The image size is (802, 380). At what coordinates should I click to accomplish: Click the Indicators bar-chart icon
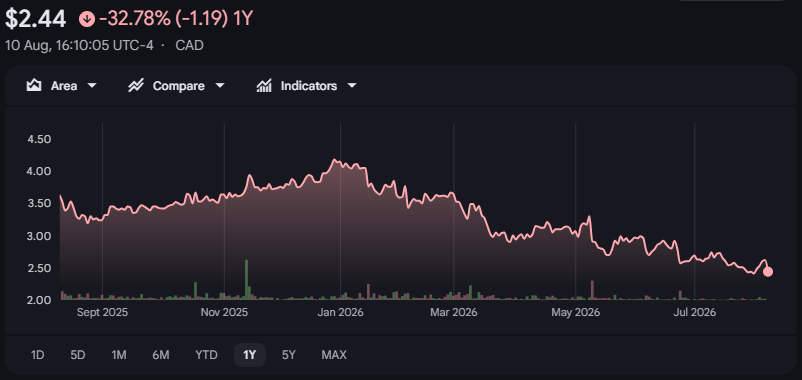264,85
